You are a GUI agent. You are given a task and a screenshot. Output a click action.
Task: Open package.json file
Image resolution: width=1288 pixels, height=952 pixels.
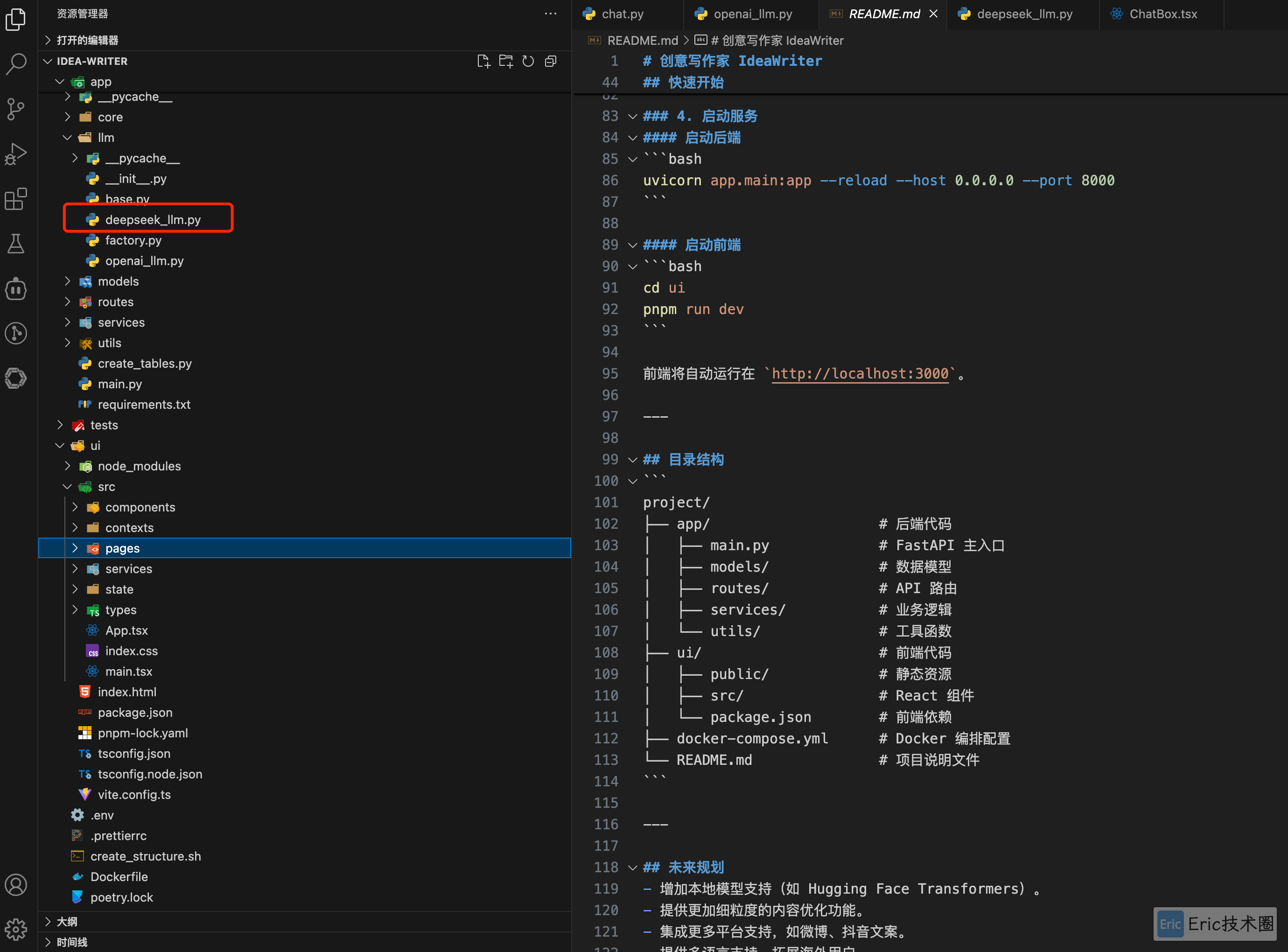[304, 713]
